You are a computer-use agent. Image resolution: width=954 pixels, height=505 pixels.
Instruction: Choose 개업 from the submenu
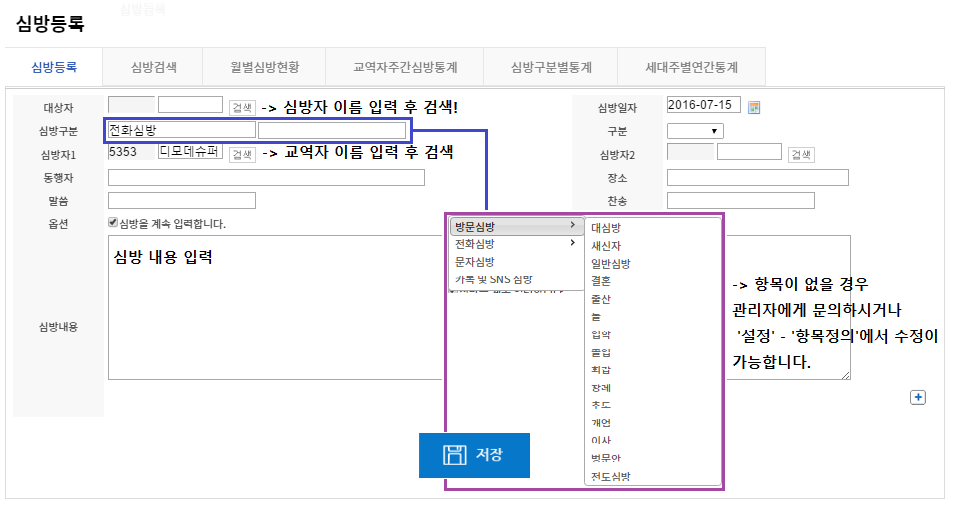[x=601, y=422]
